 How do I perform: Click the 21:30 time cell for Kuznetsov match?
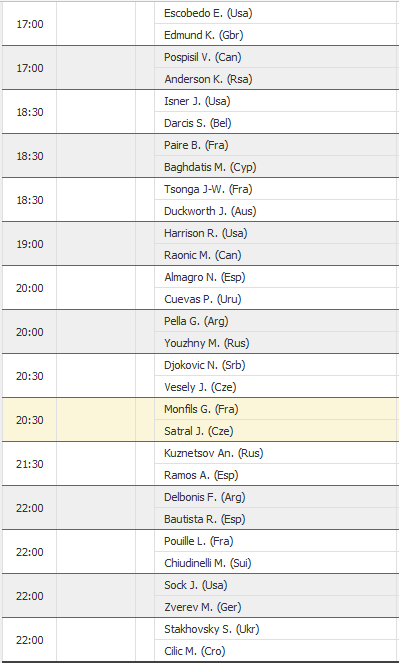(x=30, y=464)
